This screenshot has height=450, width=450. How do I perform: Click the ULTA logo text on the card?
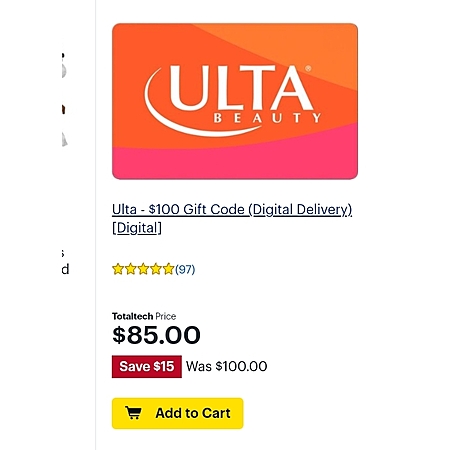click(241, 88)
